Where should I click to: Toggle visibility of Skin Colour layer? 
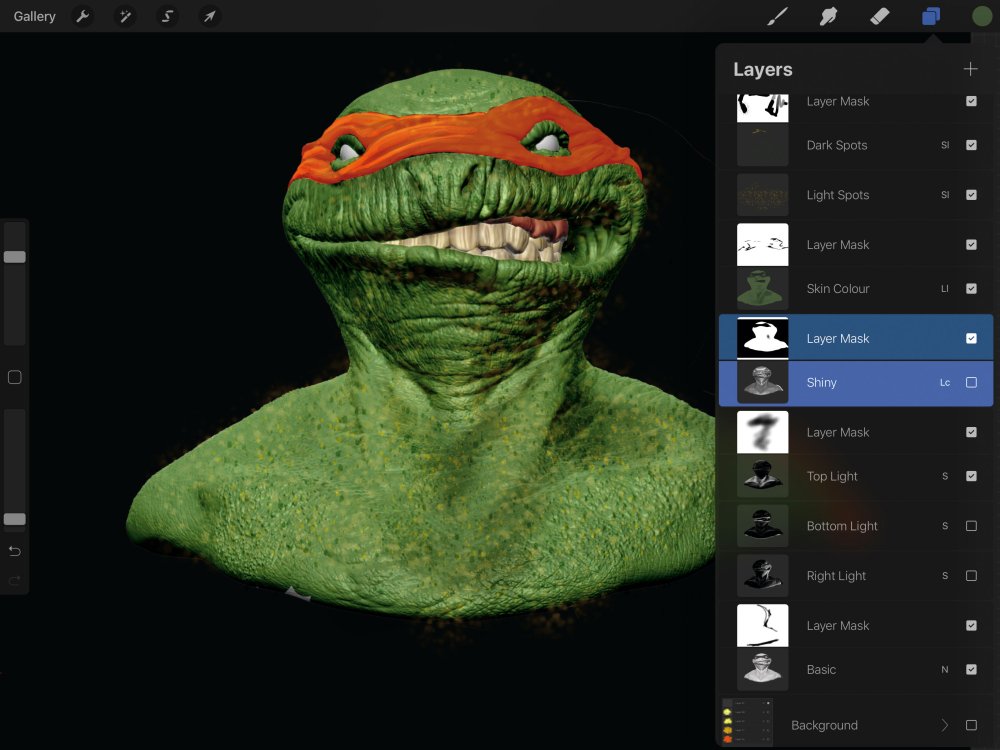click(x=971, y=288)
